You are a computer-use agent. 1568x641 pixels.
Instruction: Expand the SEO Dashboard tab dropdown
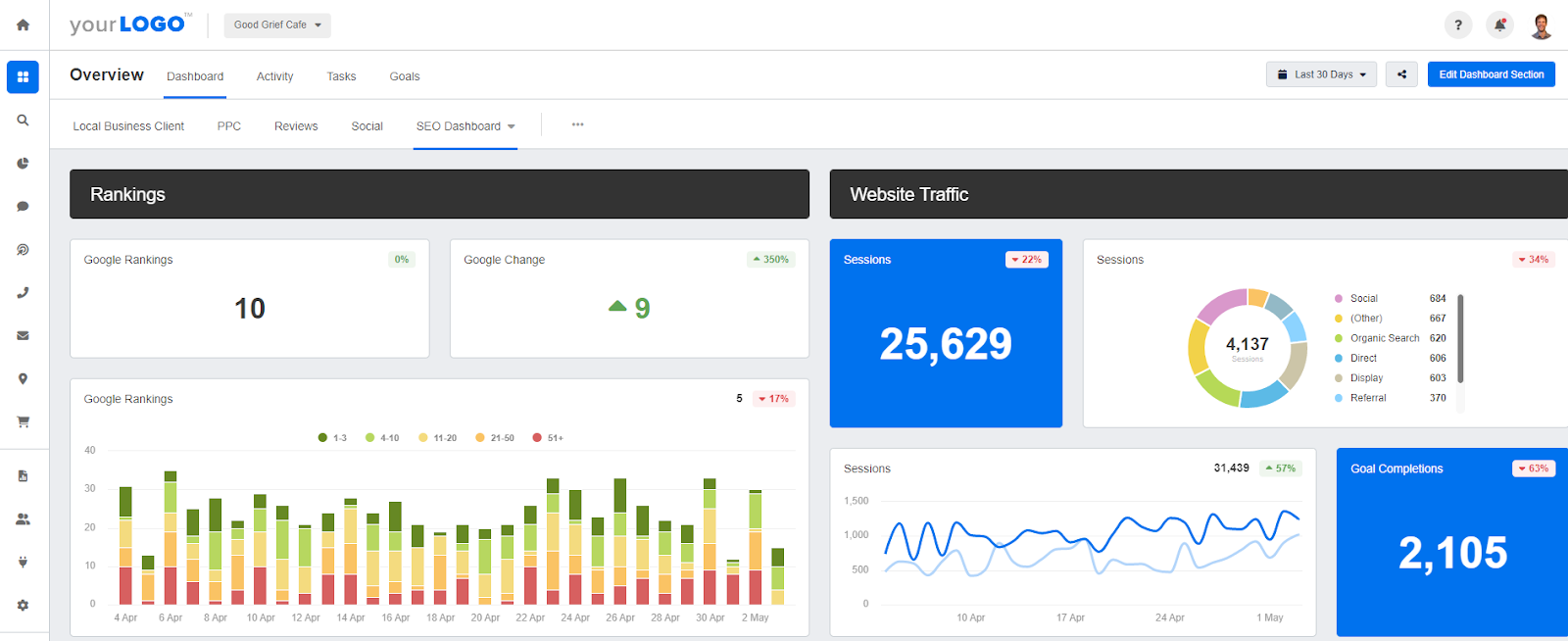point(512,126)
